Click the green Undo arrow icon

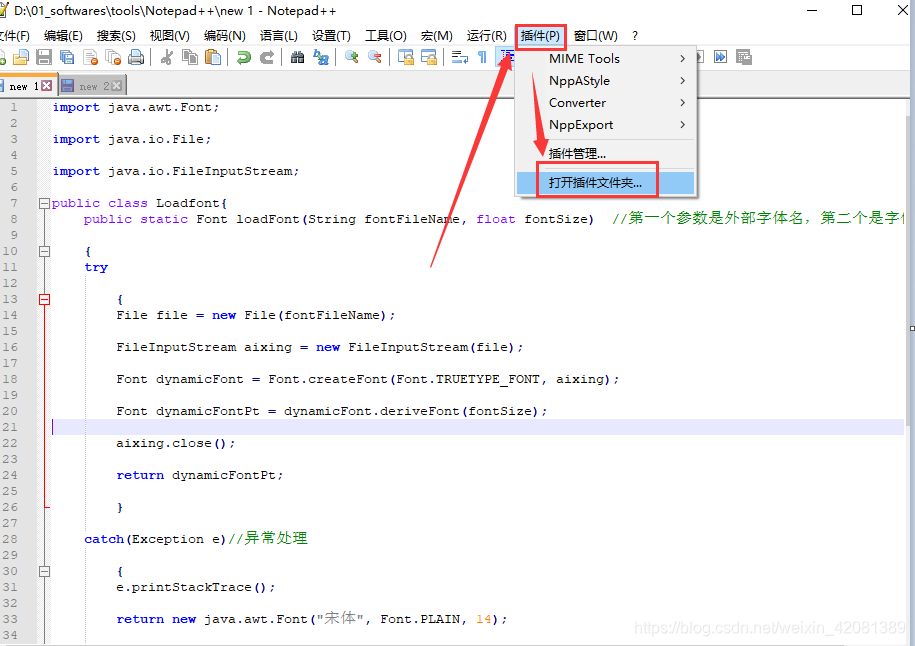point(243,57)
